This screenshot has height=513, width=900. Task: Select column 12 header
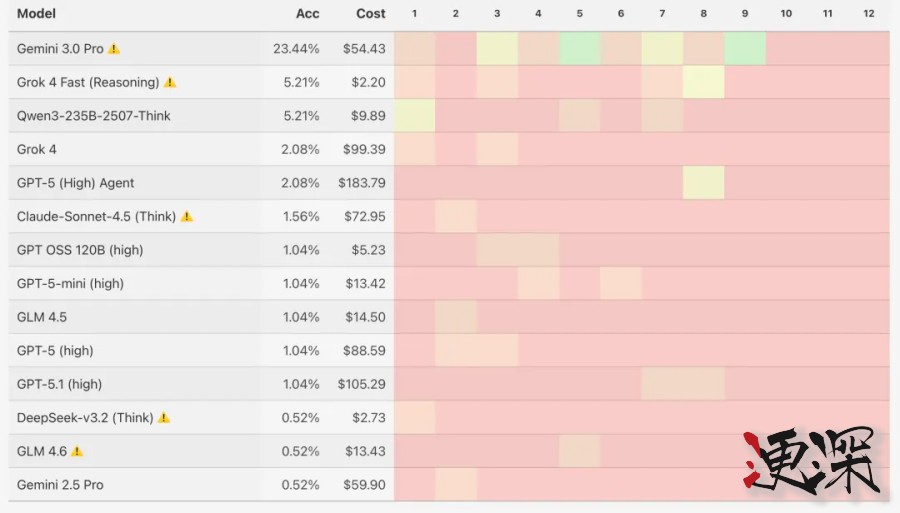868,14
